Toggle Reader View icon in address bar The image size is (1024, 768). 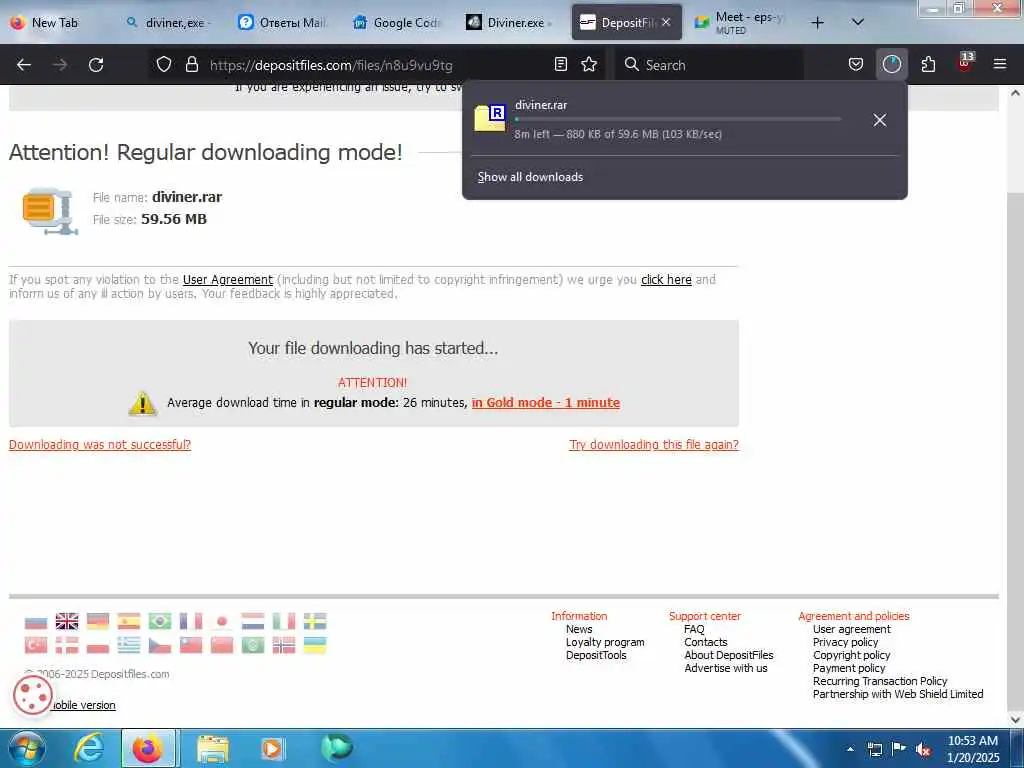click(560, 64)
